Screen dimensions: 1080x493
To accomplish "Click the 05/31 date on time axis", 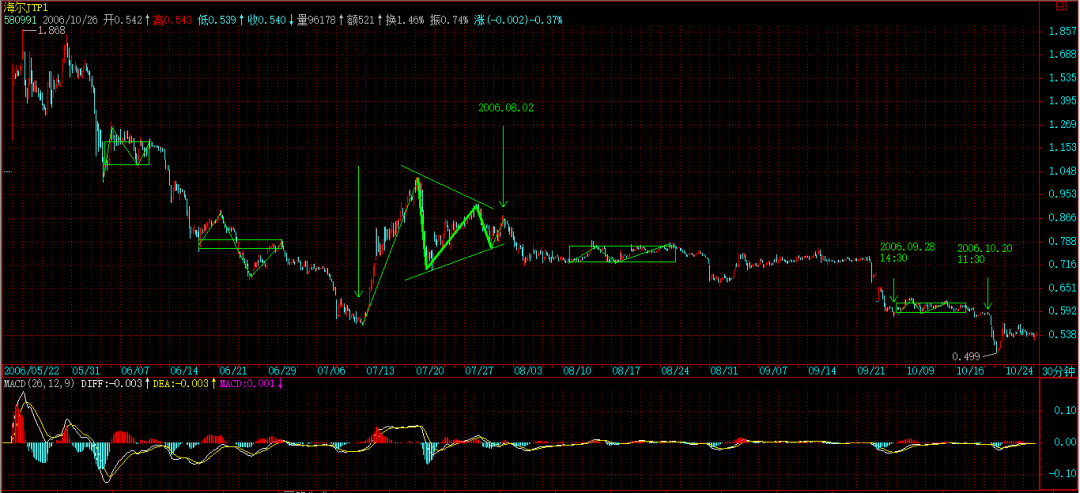I will [x=86, y=370].
